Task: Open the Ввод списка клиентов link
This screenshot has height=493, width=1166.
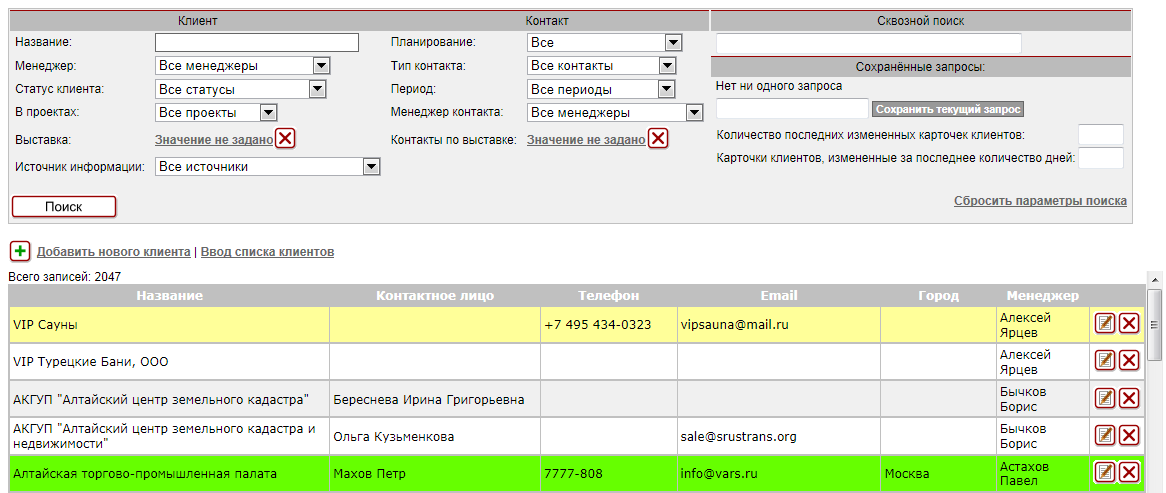Action: tap(267, 252)
